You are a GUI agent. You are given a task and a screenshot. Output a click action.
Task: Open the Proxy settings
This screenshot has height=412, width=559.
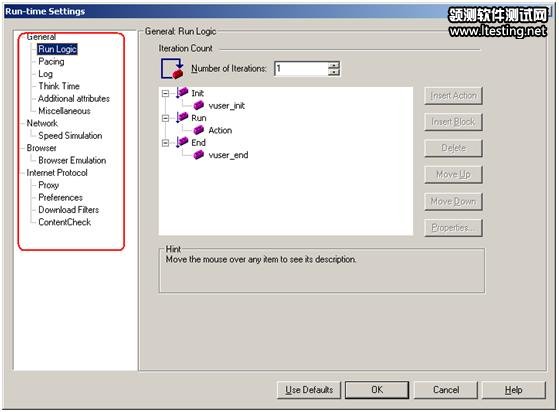[48, 185]
